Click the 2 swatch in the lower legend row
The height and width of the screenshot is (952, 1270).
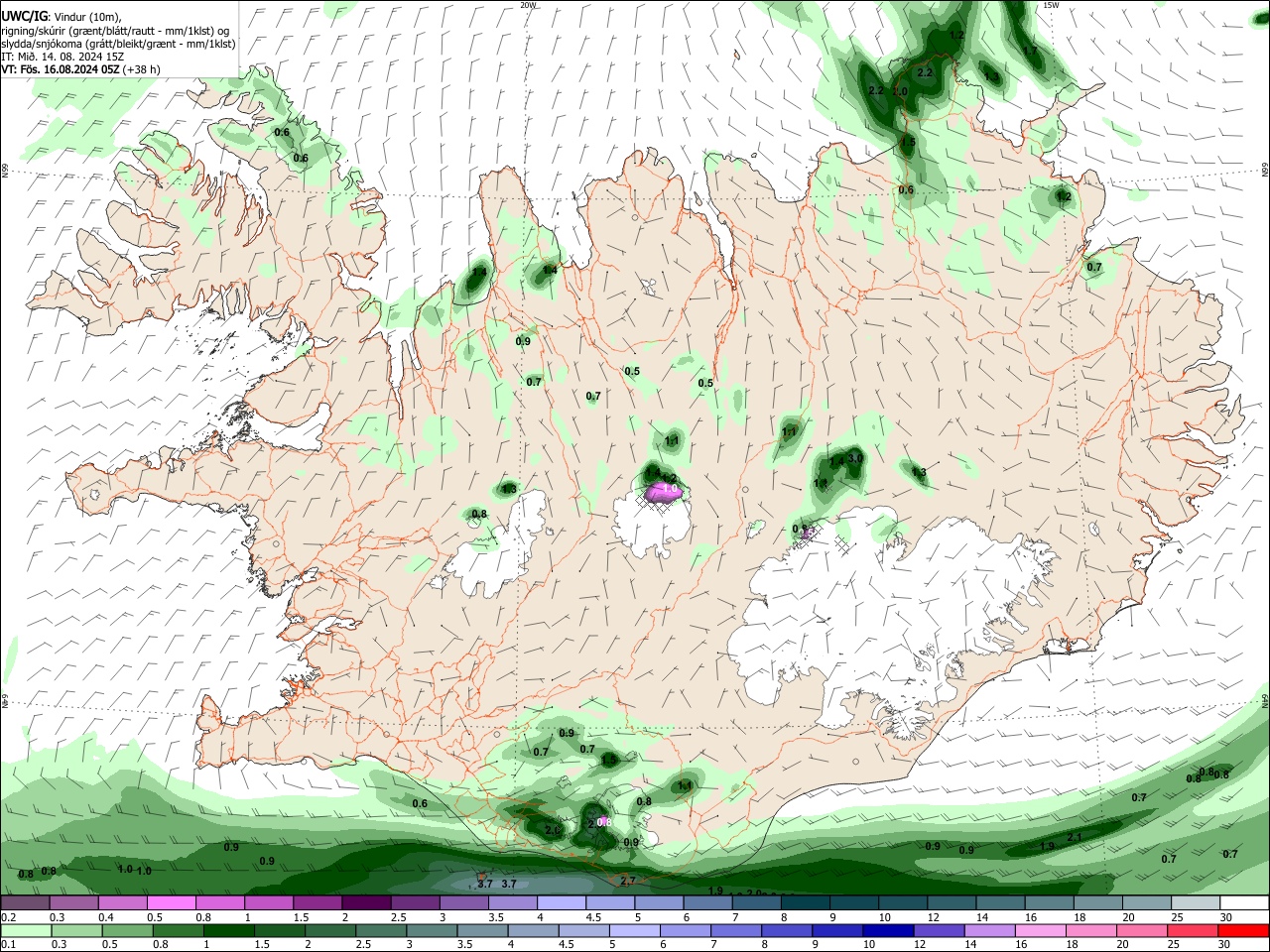(x=329, y=930)
